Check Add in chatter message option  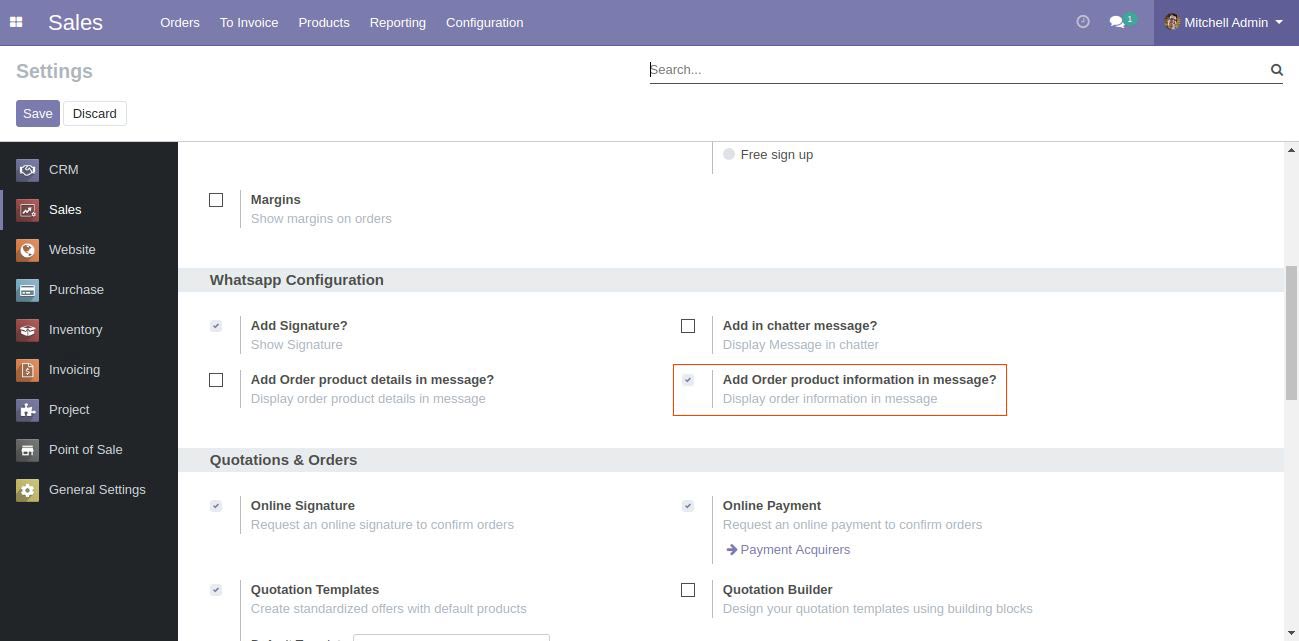(688, 326)
